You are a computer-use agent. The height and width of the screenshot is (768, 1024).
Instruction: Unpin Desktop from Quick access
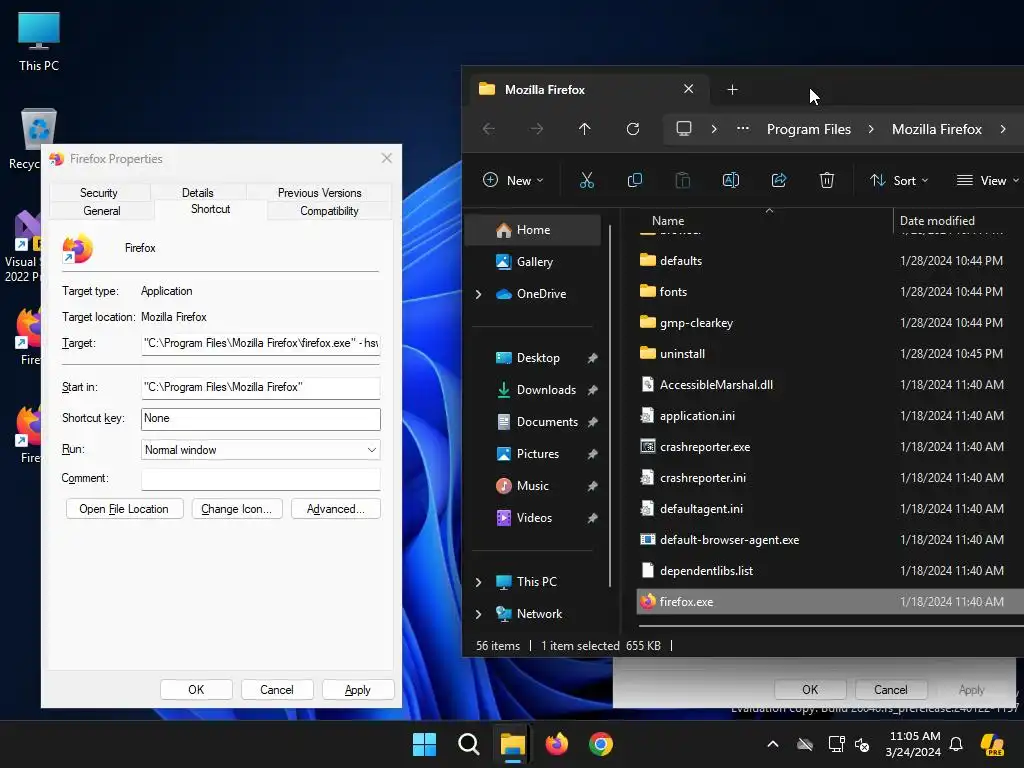pyautogui.click(x=592, y=358)
